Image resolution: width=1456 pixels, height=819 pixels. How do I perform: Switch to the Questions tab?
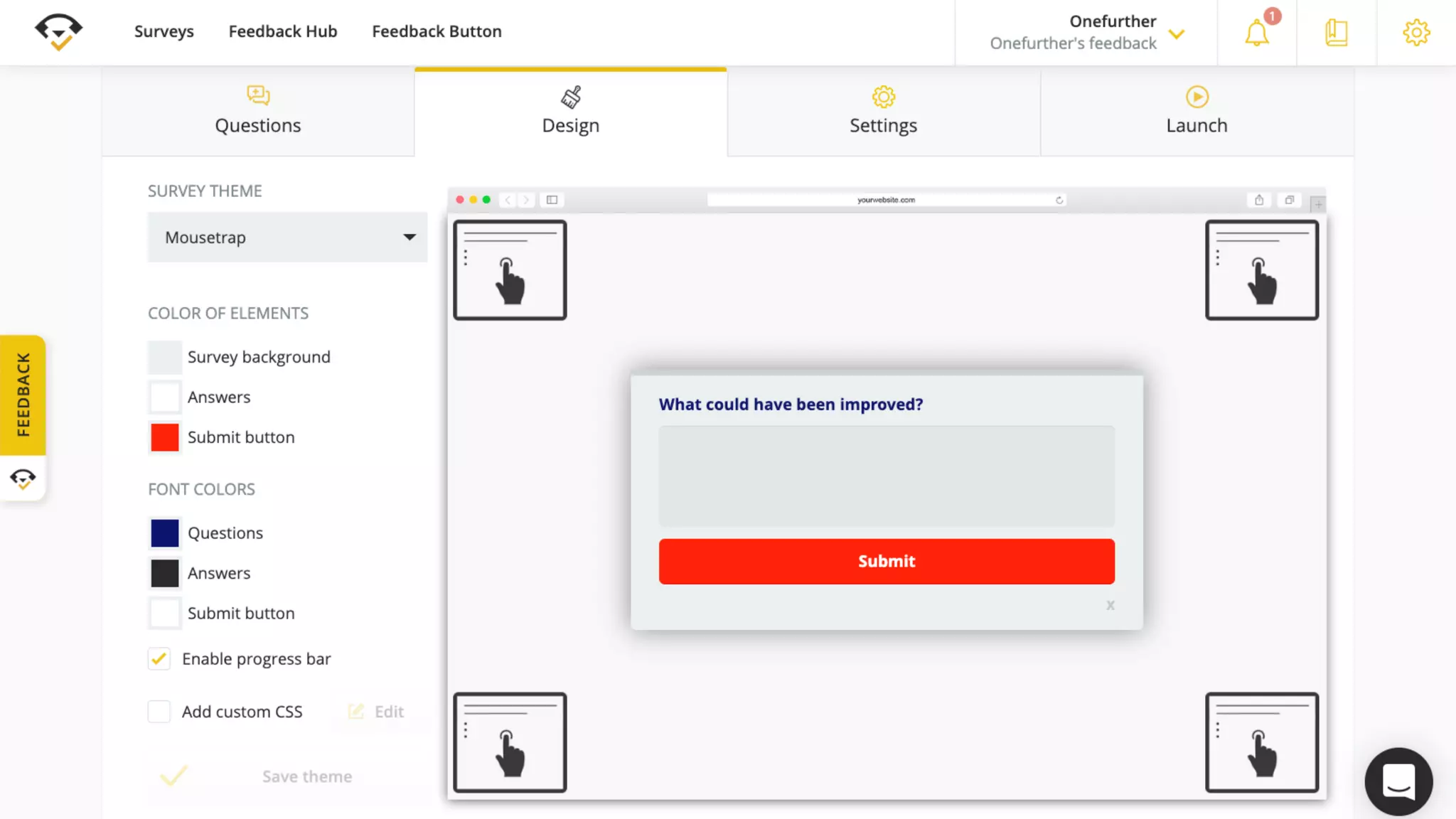pos(258,112)
